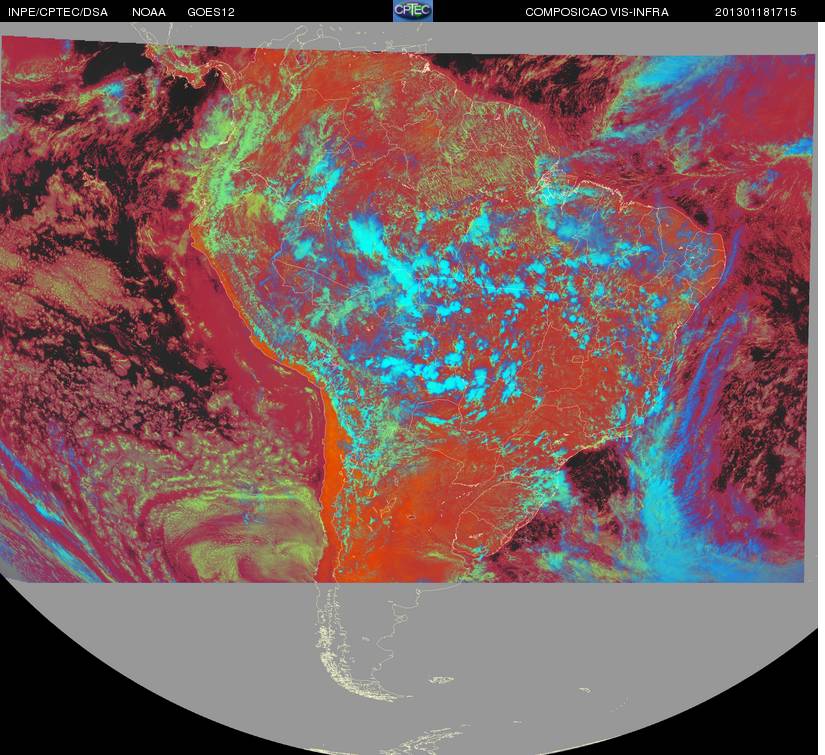Screen dimensions: 825x755
Task: Click the CPTEC logo in header
Action: coord(413,11)
